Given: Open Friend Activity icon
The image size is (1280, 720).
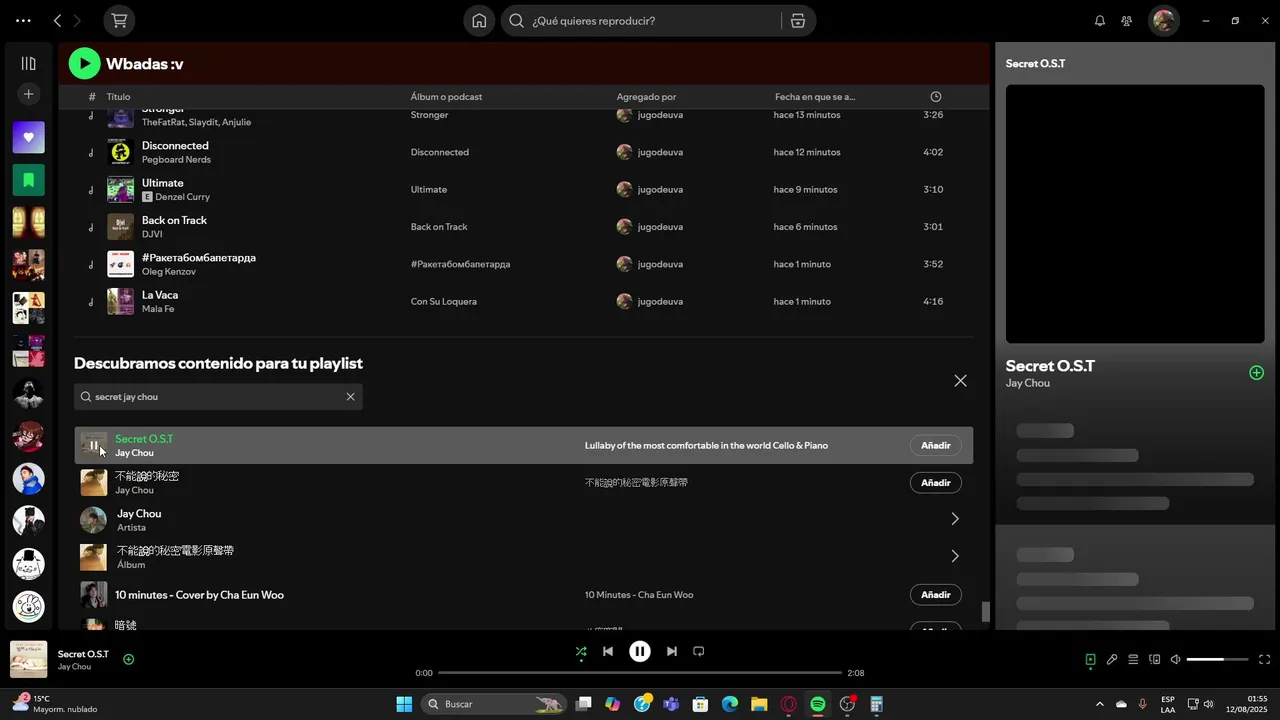Looking at the screenshot, I should pyautogui.click(x=1127, y=20).
